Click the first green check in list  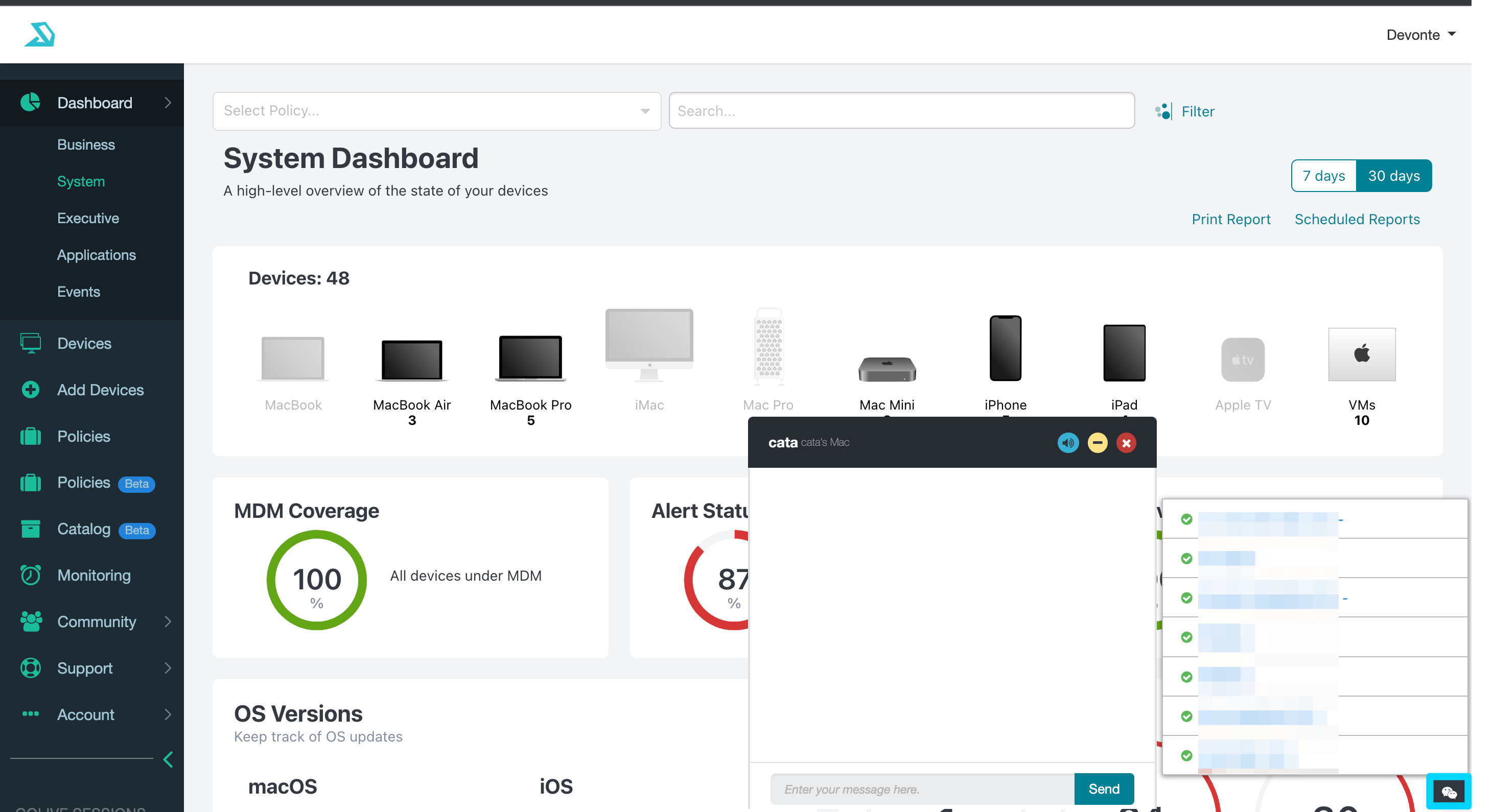pyautogui.click(x=1186, y=518)
